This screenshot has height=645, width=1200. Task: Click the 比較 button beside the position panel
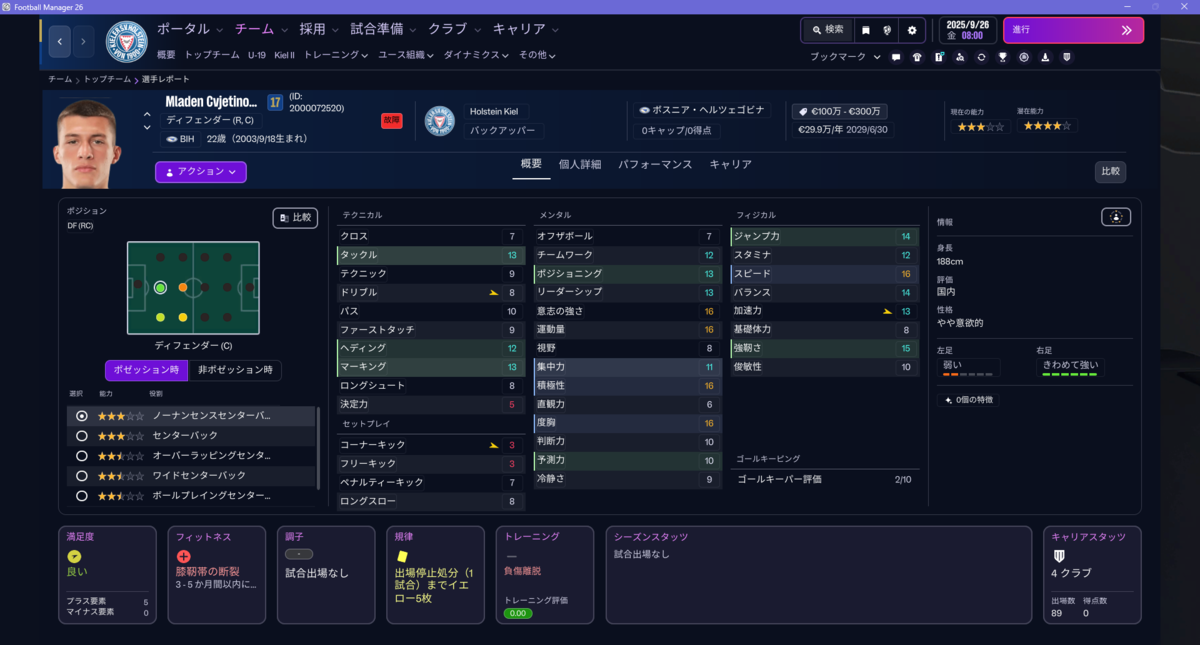[295, 217]
